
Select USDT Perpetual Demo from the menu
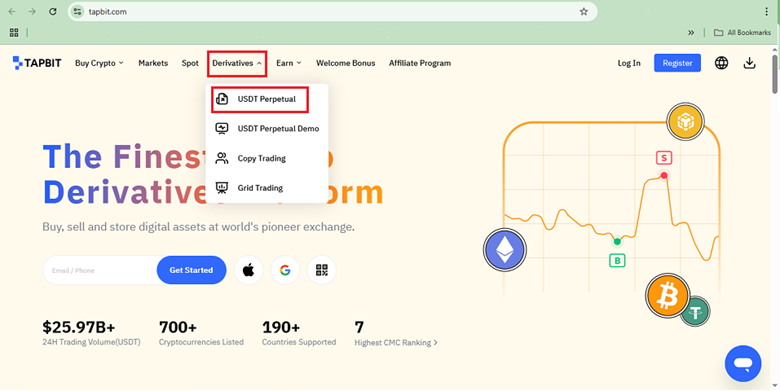(x=267, y=128)
